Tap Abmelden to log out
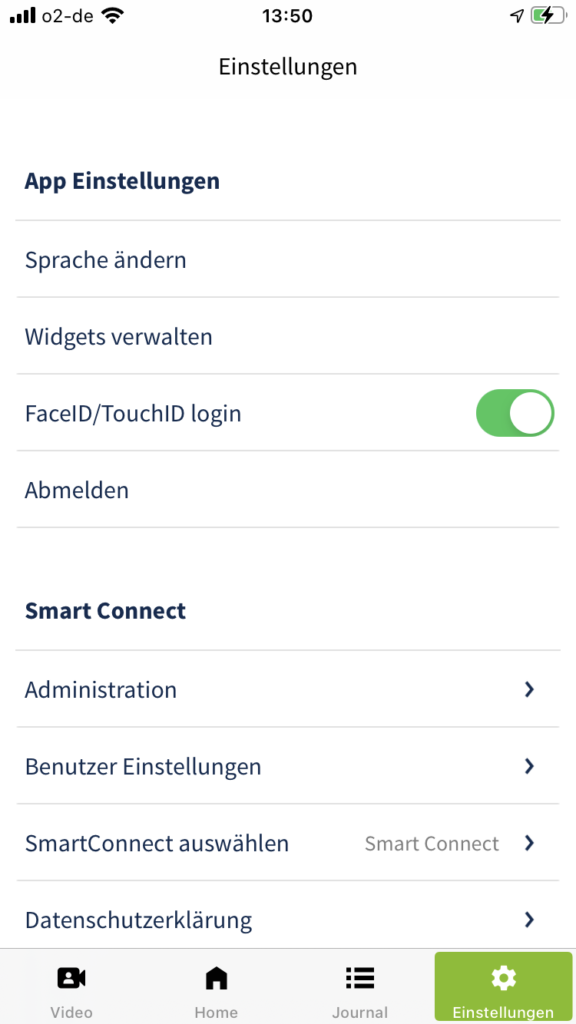 tap(288, 490)
